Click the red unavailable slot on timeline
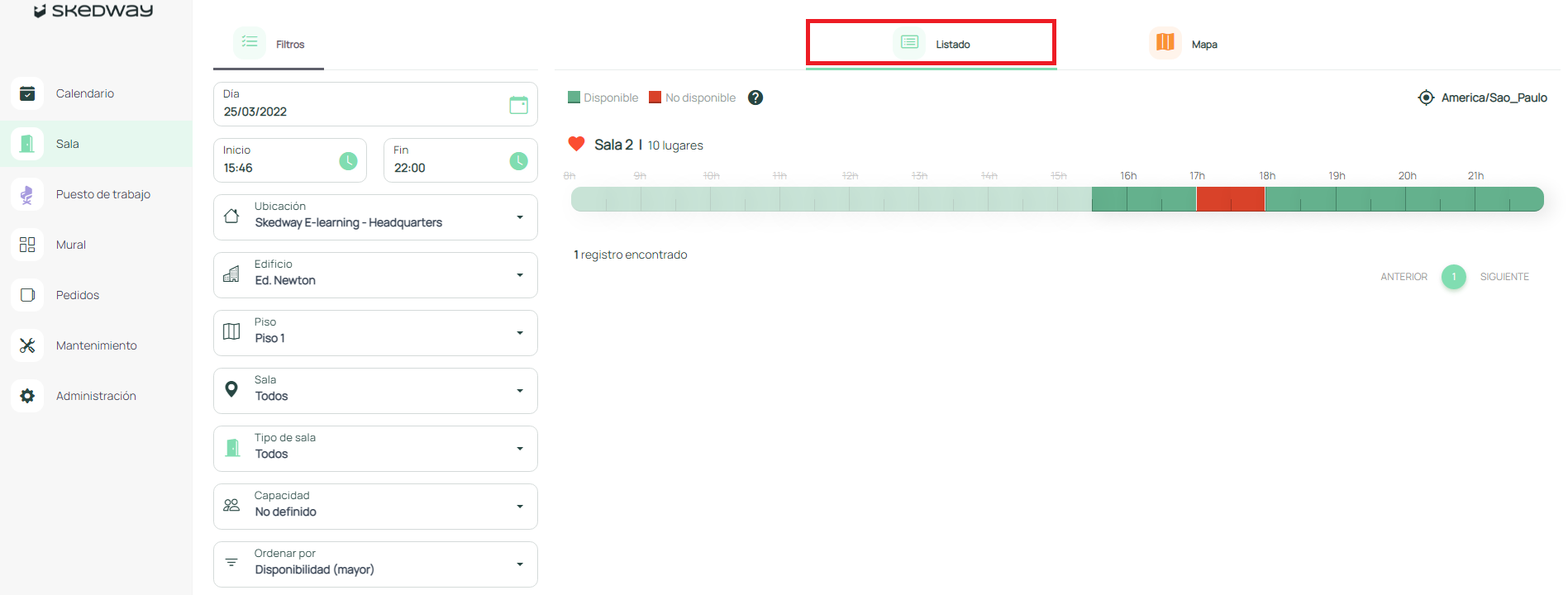The width and height of the screenshot is (1568, 595). click(1230, 199)
